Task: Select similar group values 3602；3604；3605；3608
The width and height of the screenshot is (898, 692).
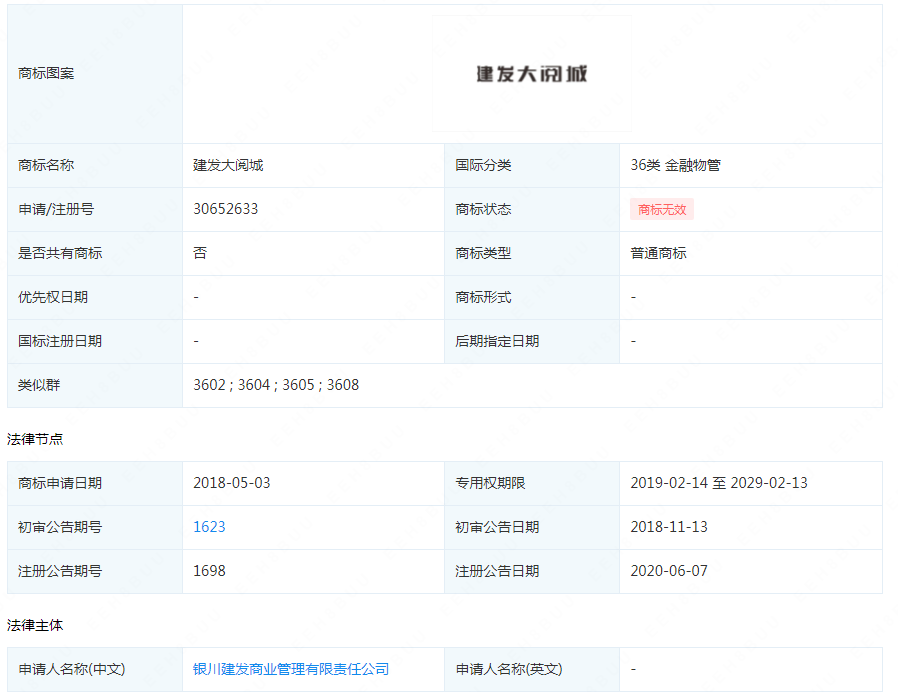Action: point(276,385)
